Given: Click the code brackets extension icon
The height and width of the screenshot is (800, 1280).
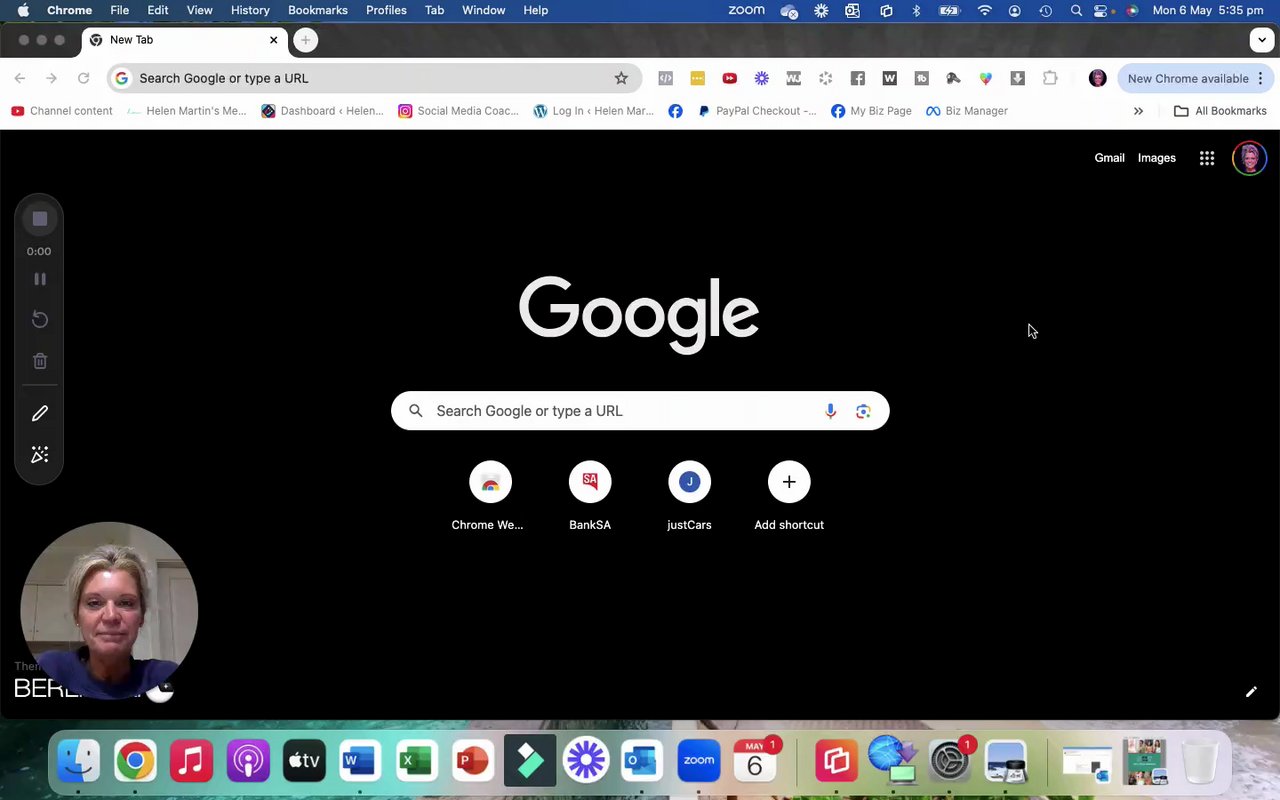Looking at the screenshot, I should (x=666, y=78).
